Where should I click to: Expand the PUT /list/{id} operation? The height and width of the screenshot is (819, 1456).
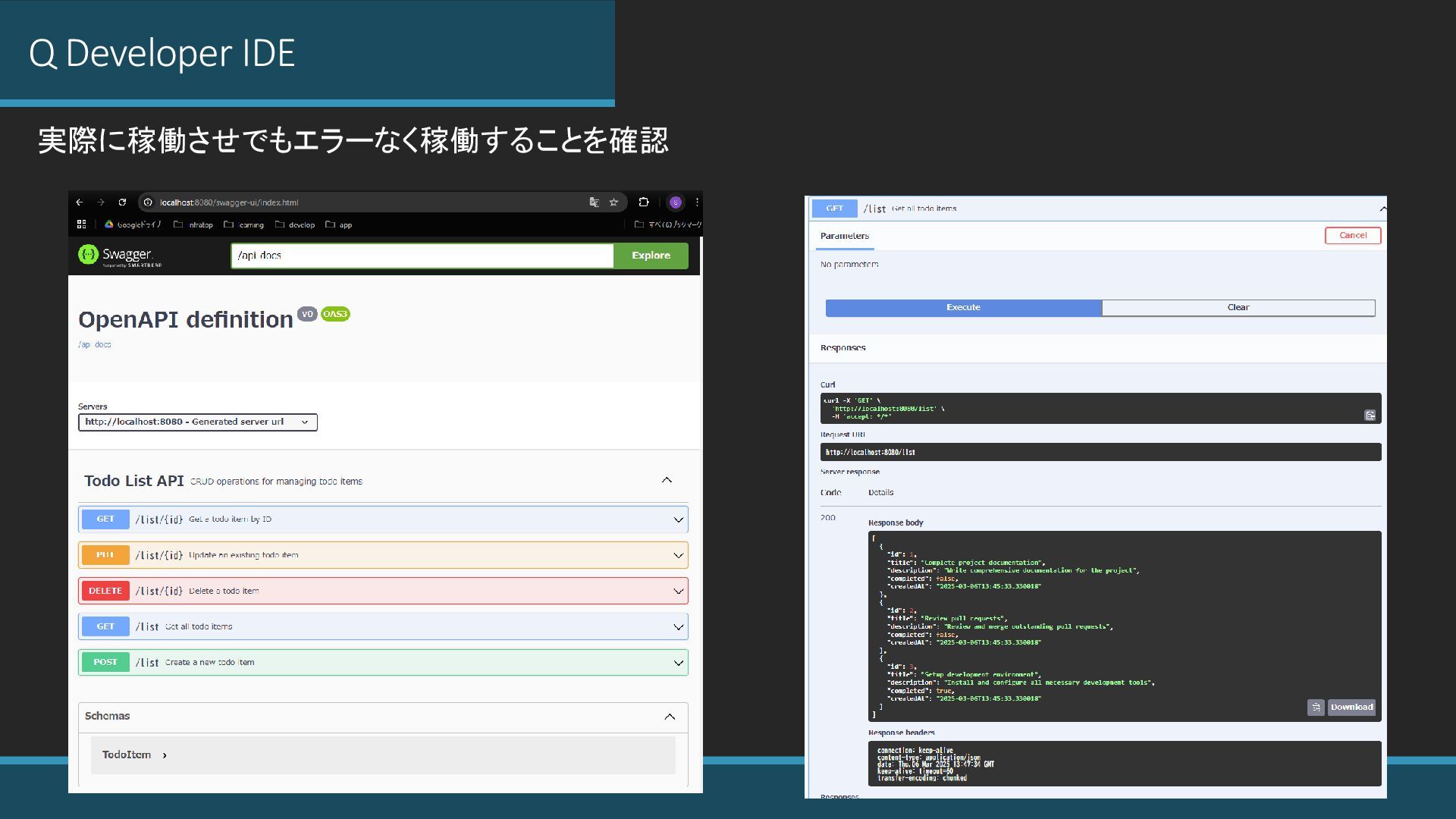pos(383,555)
